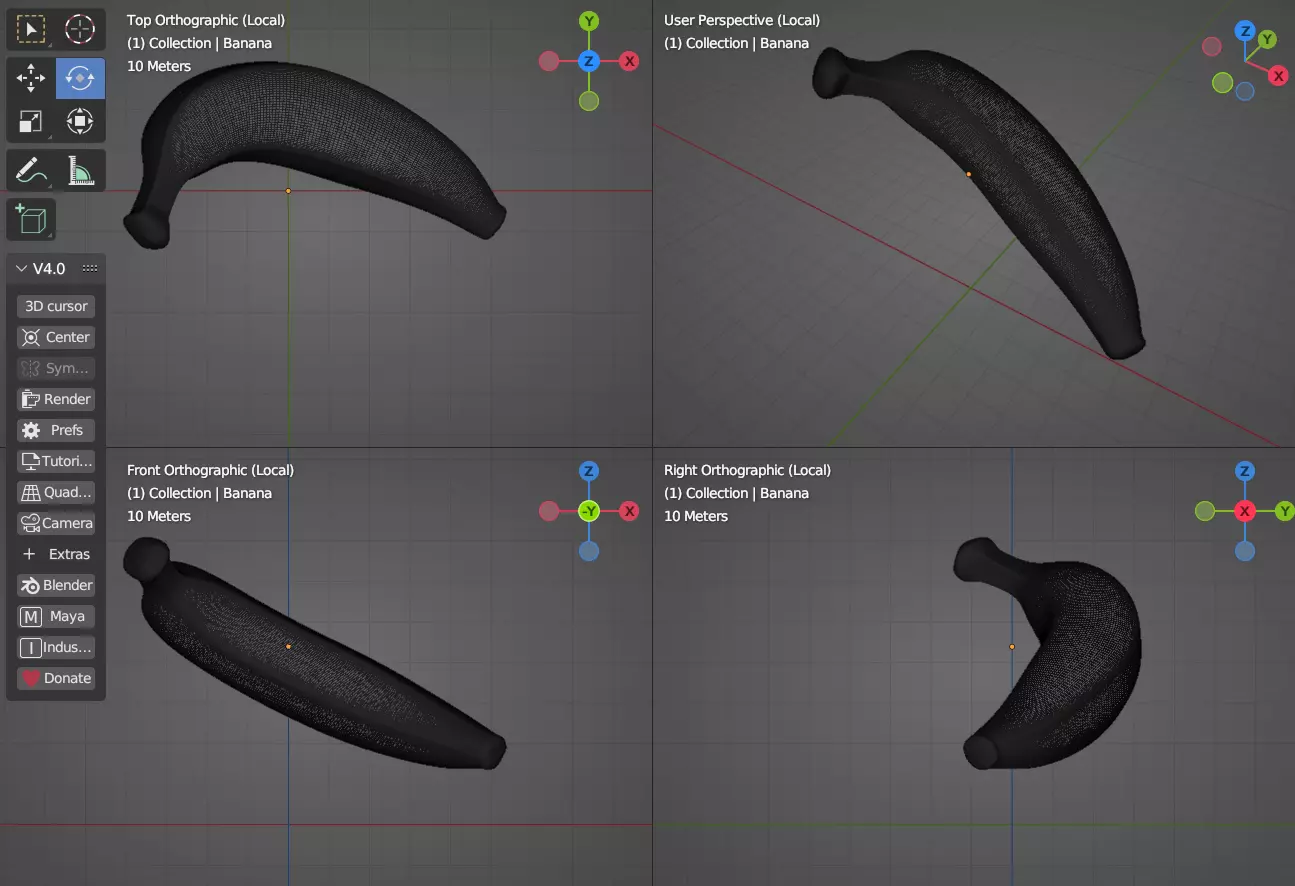The width and height of the screenshot is (1295, 886).
Task: Click red X axis in Front view gizmo
Action: [x=629, y=511]
